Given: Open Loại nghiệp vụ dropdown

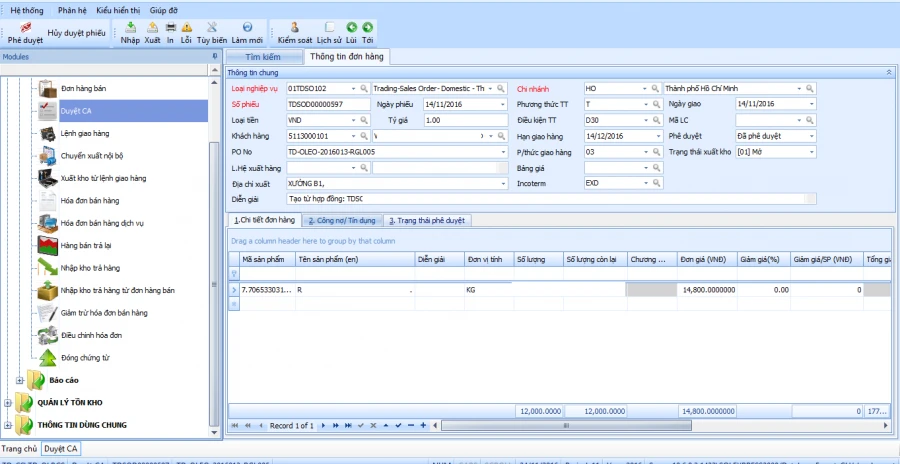Looking at the screenshot, I should point(352,88).
